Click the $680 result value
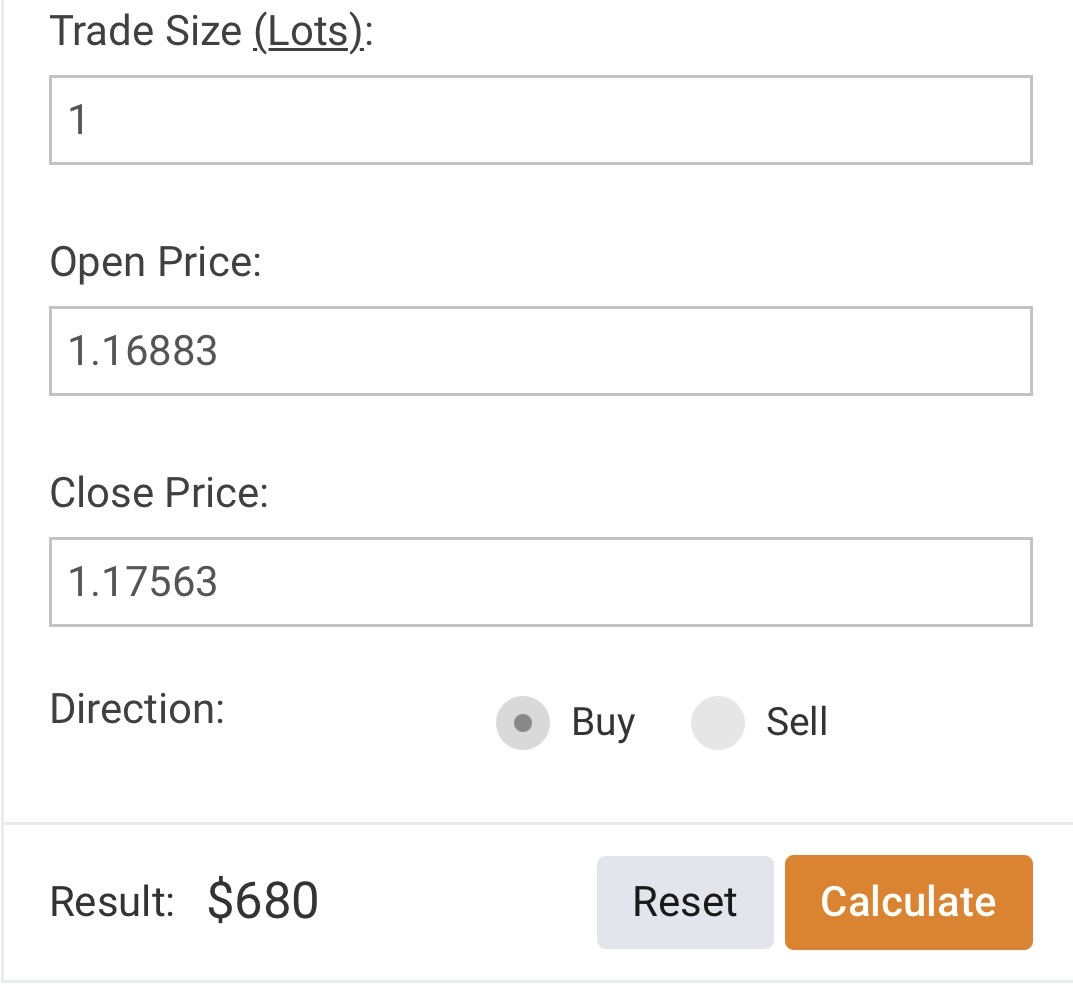This screenshot has height=999, width=1073. click(263, 901)
